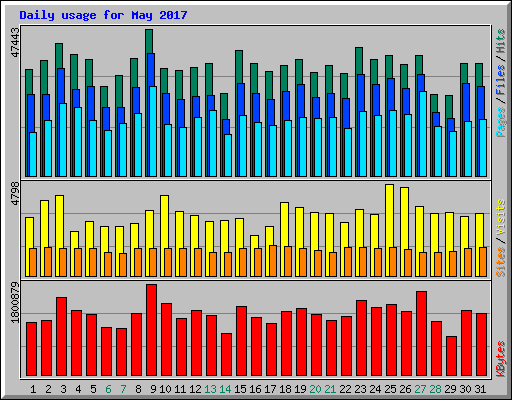The width and height of the screenshot is (512, 400).
Task: Select day 9 on the date axis
Action: (153, 389)
